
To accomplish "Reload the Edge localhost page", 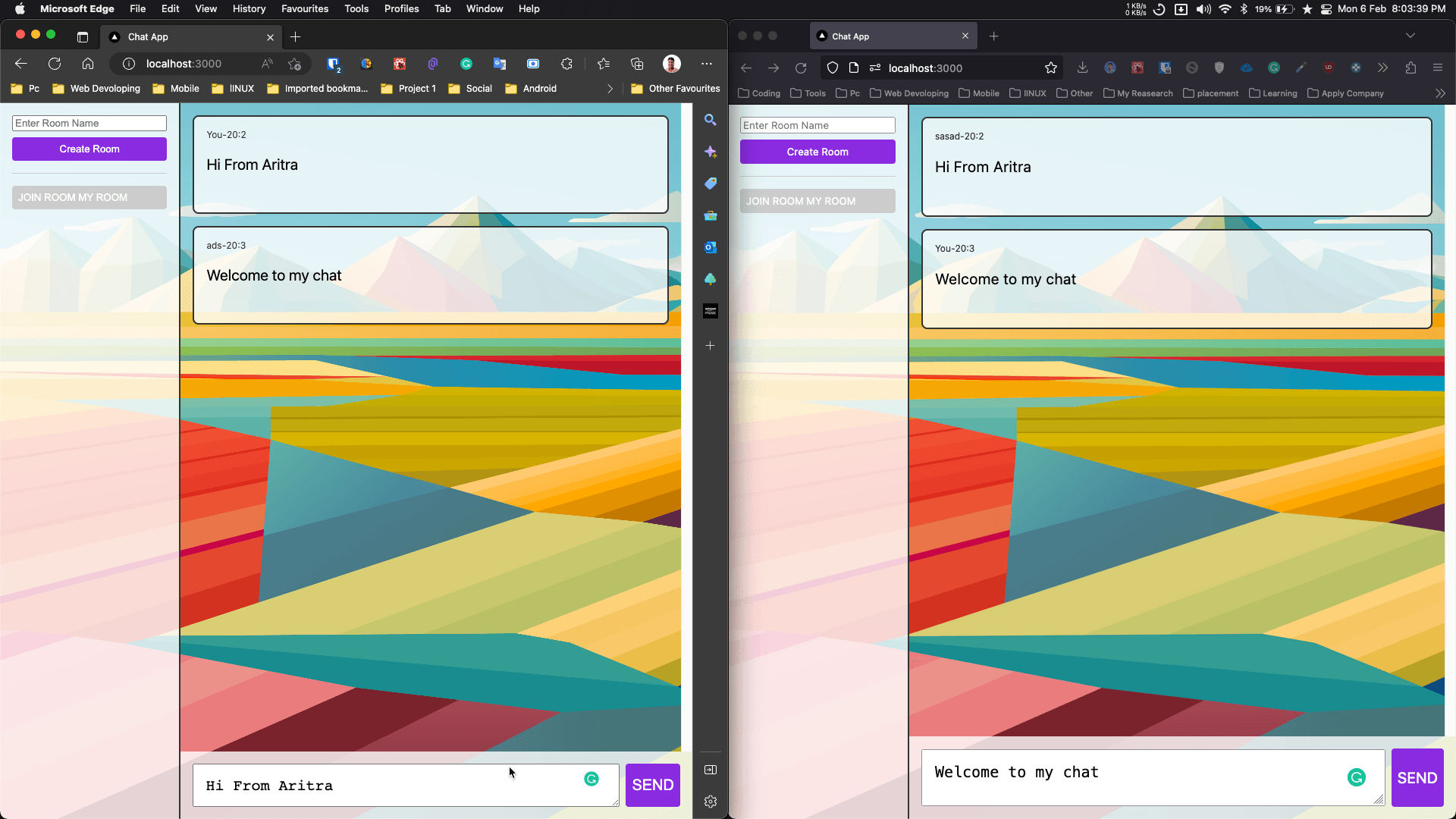I will pyautogui.click(x=55, y=64).
